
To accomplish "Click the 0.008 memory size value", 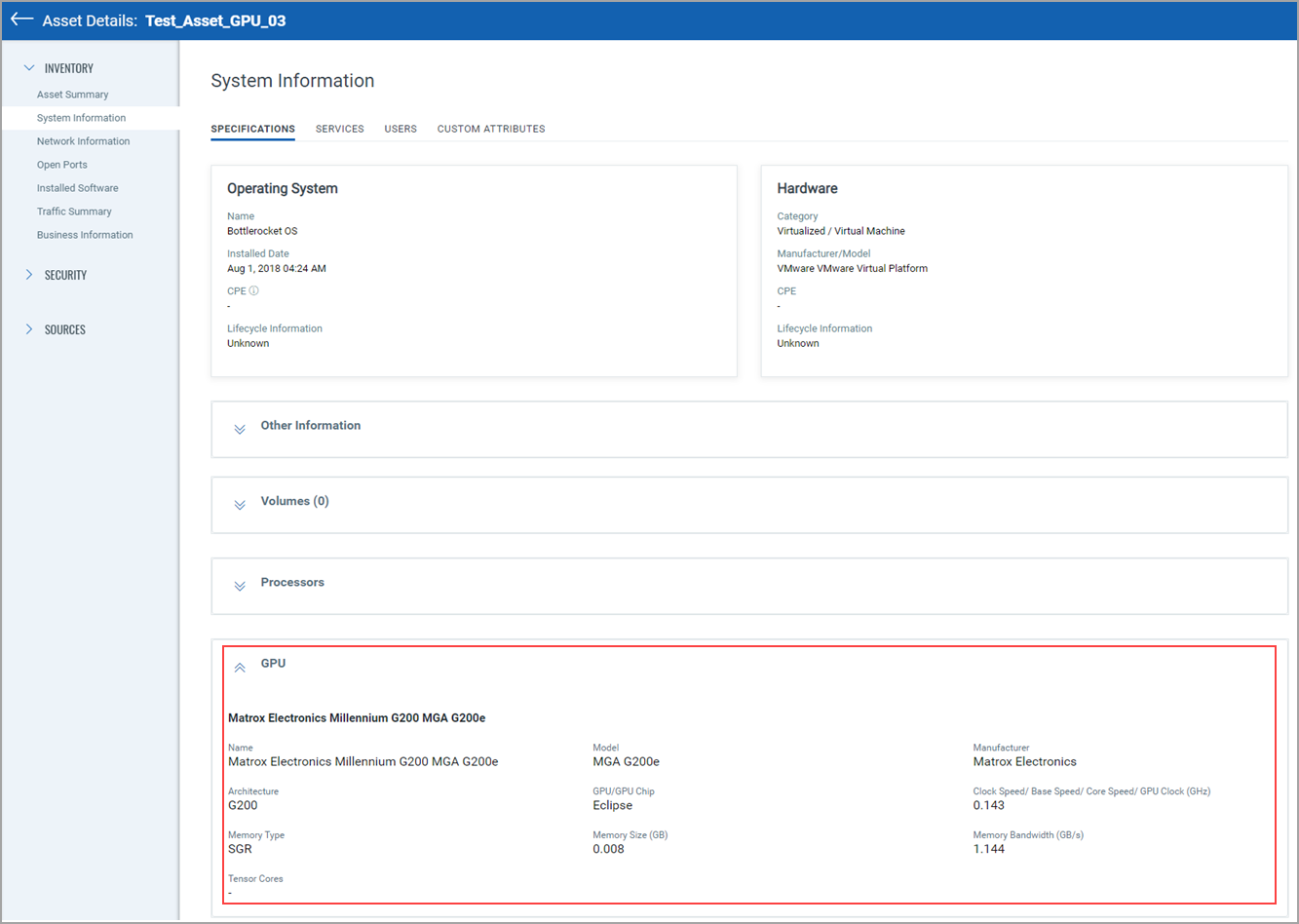I will click(609, 849).
